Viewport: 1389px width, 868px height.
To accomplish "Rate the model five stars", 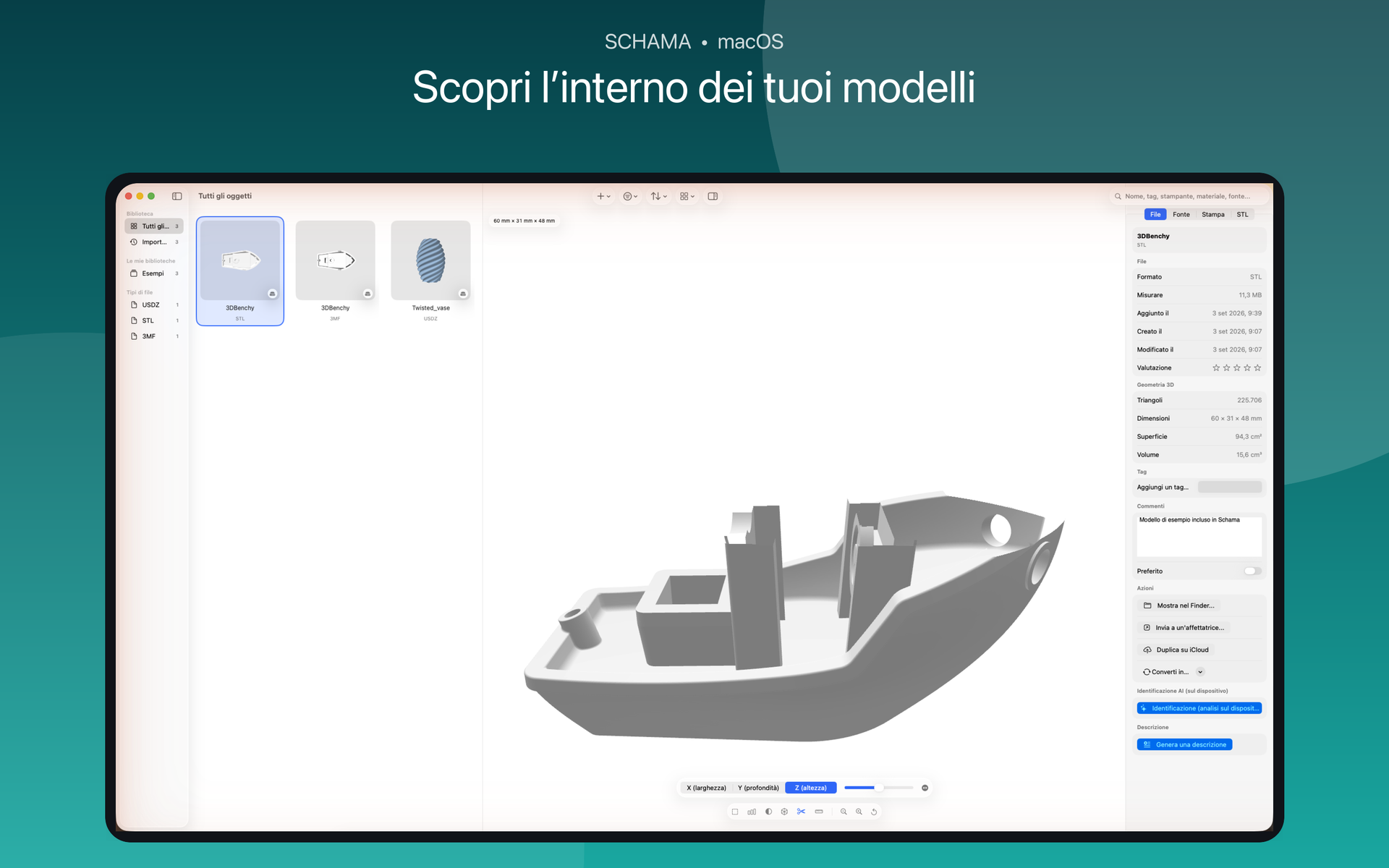I will (x=1257, y=367).
